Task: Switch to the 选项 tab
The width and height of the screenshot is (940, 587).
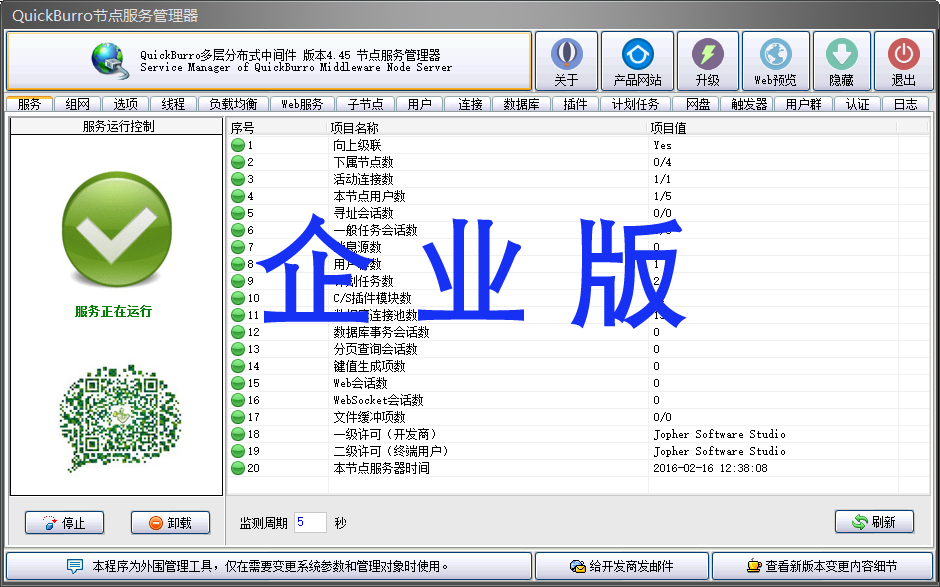Action: 125,104
